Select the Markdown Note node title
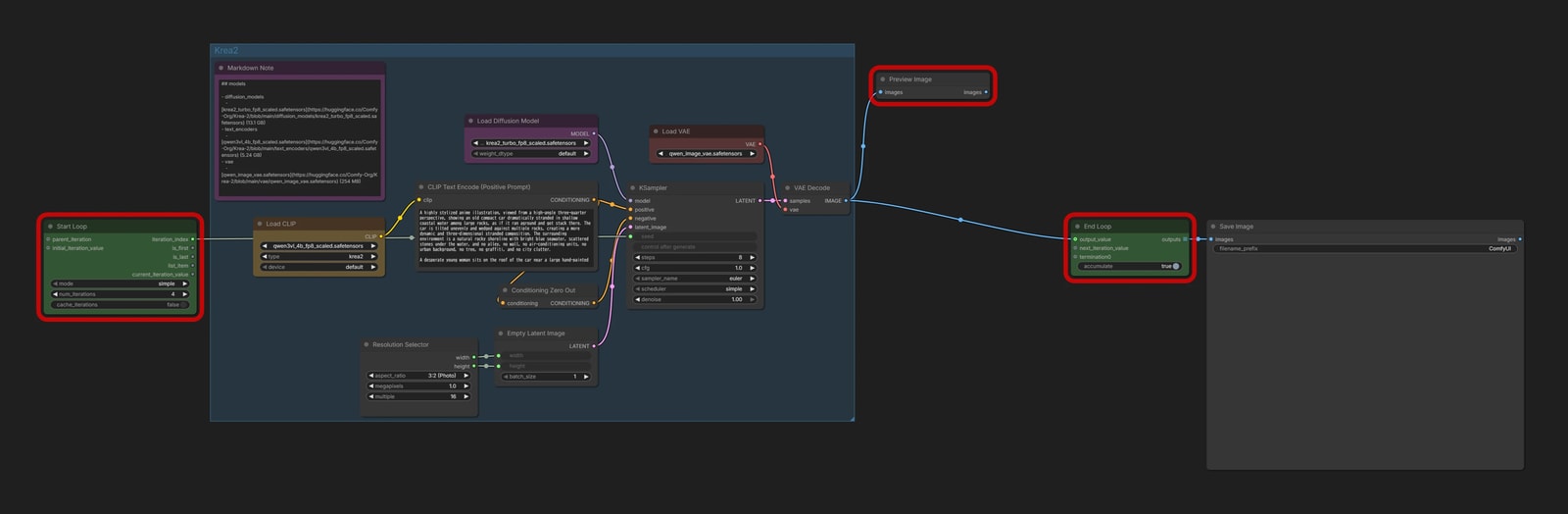Image resolution: width=1568 pixels, height=514 pixels. [x=250, y=68]
